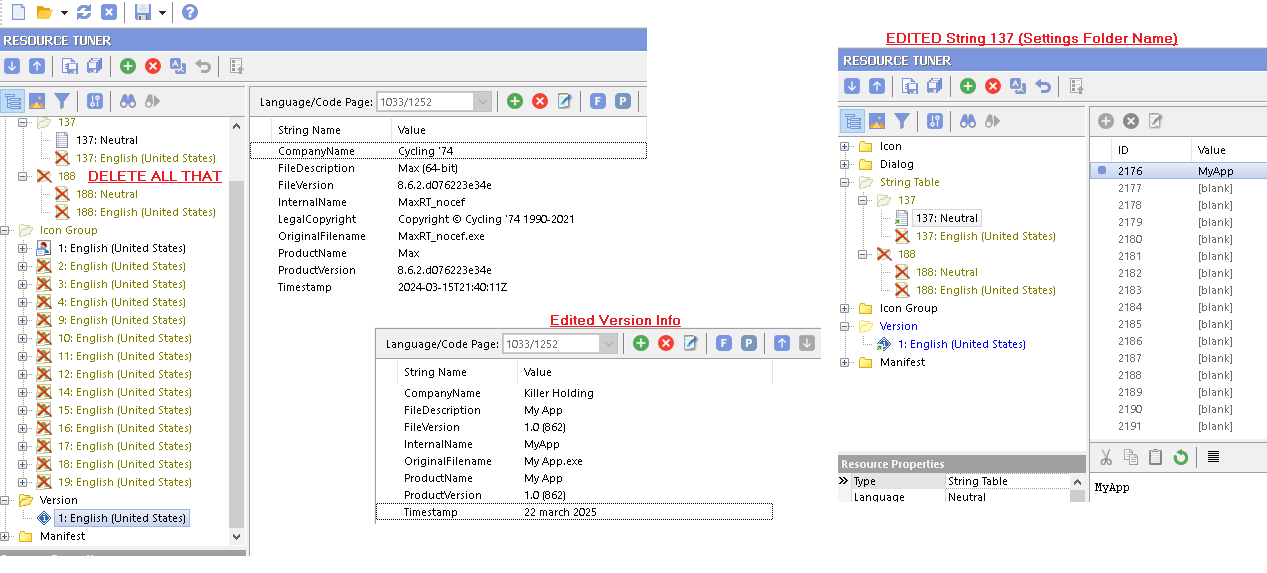This screenshot has height=573, width=1267.
Task: Click the reload arrows icon in top toolbar
Action: pyautogui.click(x=84, y=12)
